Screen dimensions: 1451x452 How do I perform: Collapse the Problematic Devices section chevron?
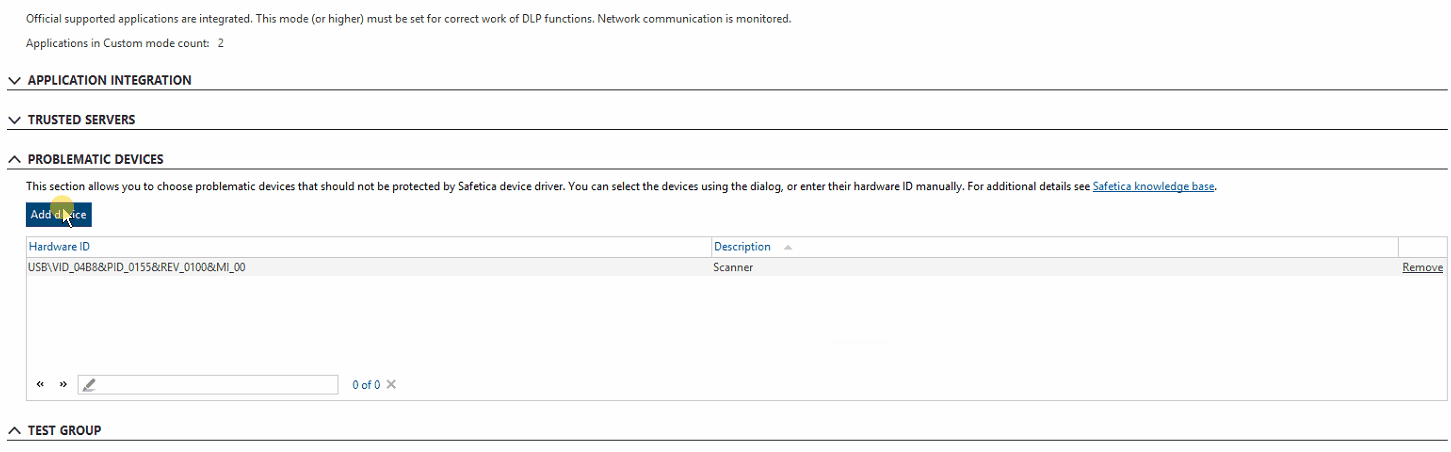point(14,160)
